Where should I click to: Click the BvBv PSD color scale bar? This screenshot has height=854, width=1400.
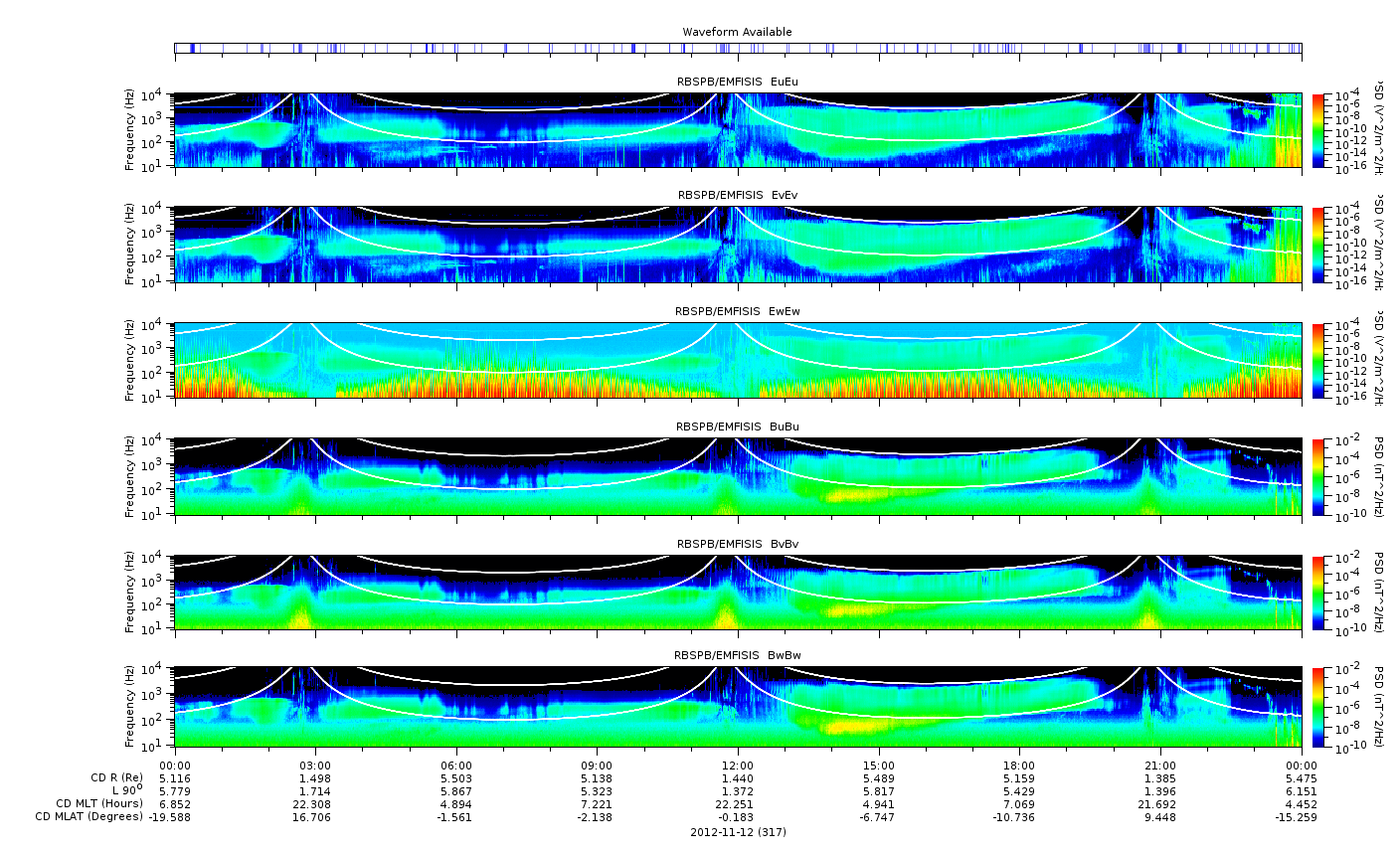(1318, 593)
